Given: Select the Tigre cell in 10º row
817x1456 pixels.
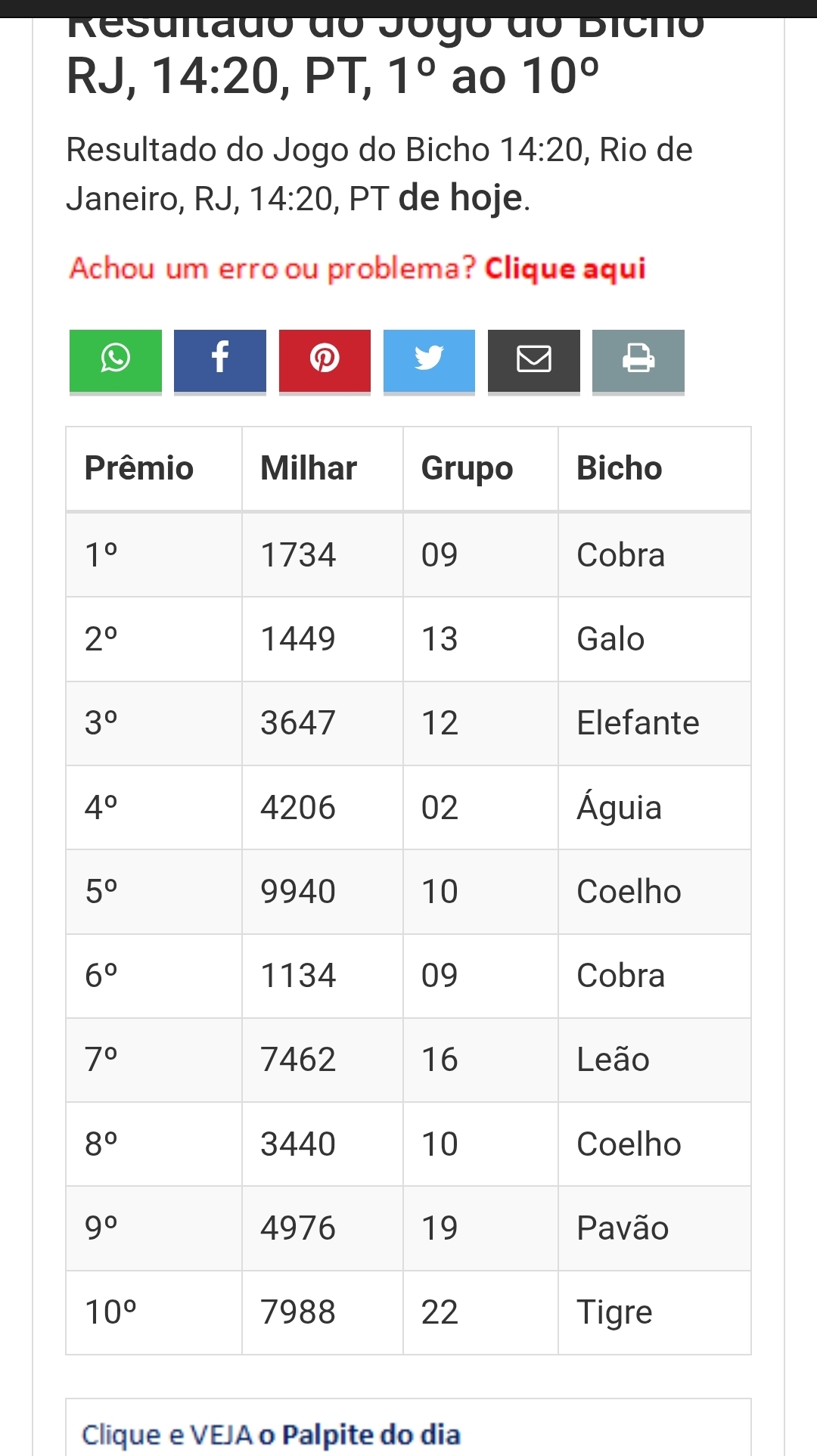Looking at the screenshot, I should pos(614,1312).
